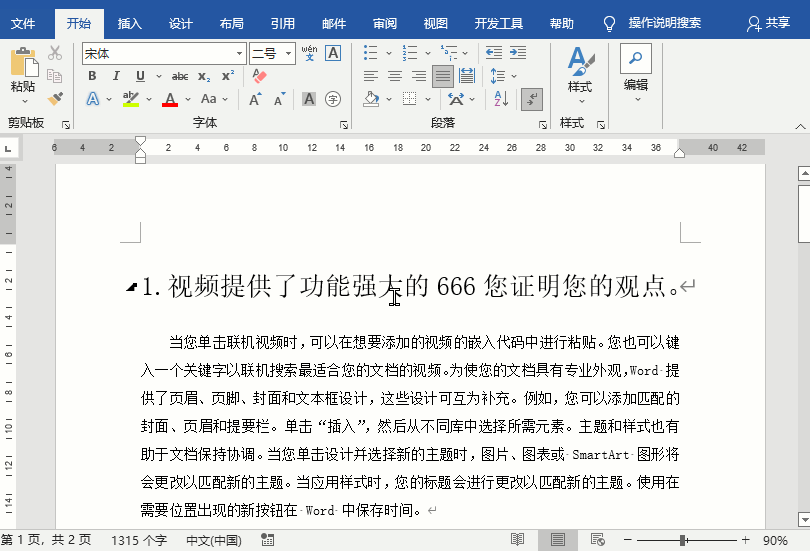Viewport: 810px width, 551px height.
Task: Switch to the 插入 tab
Action: 130,23
